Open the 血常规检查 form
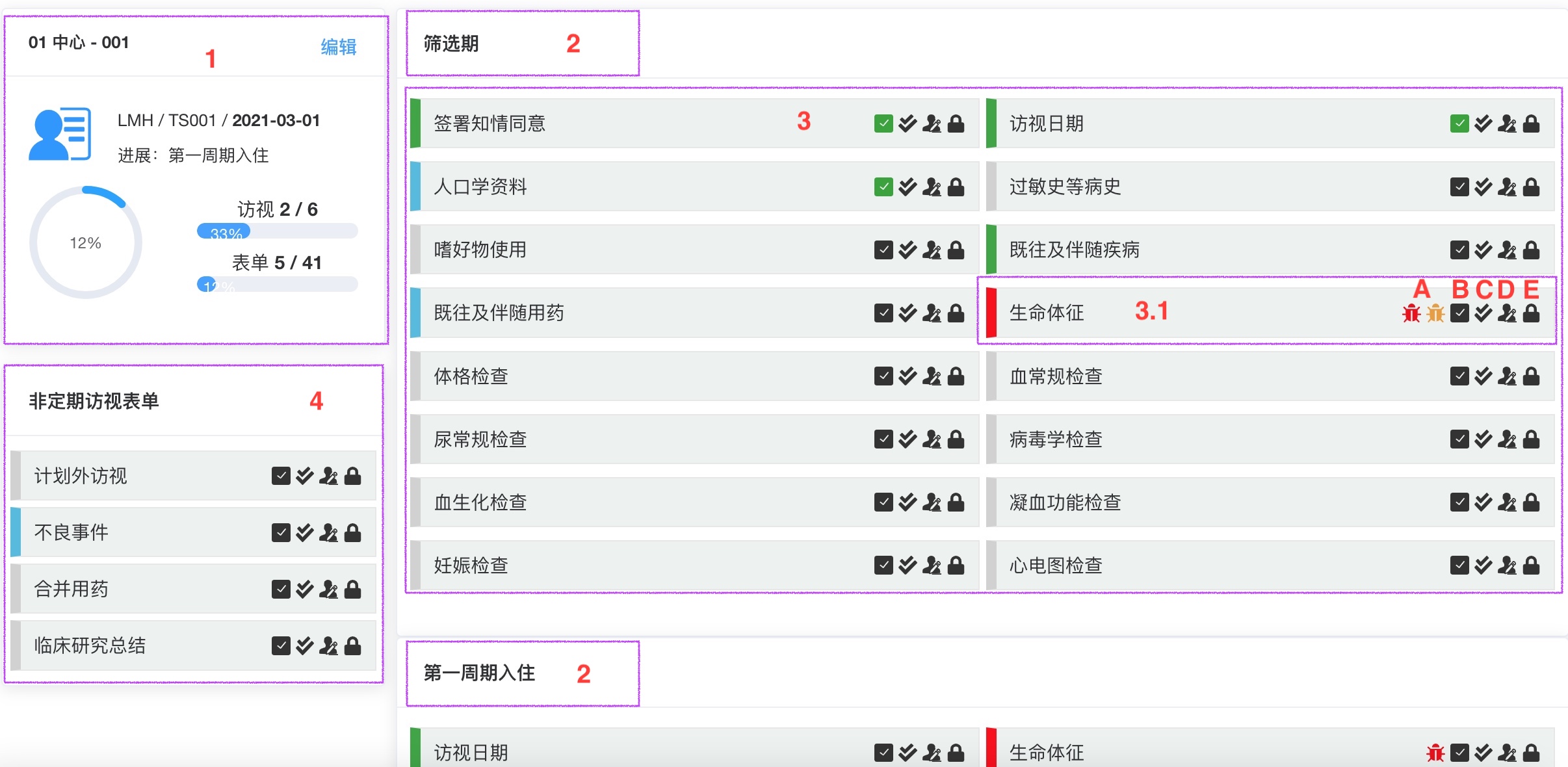The width and height of the screenshot is (1568, 767). pyautogui.click(x=1056, y=376)
